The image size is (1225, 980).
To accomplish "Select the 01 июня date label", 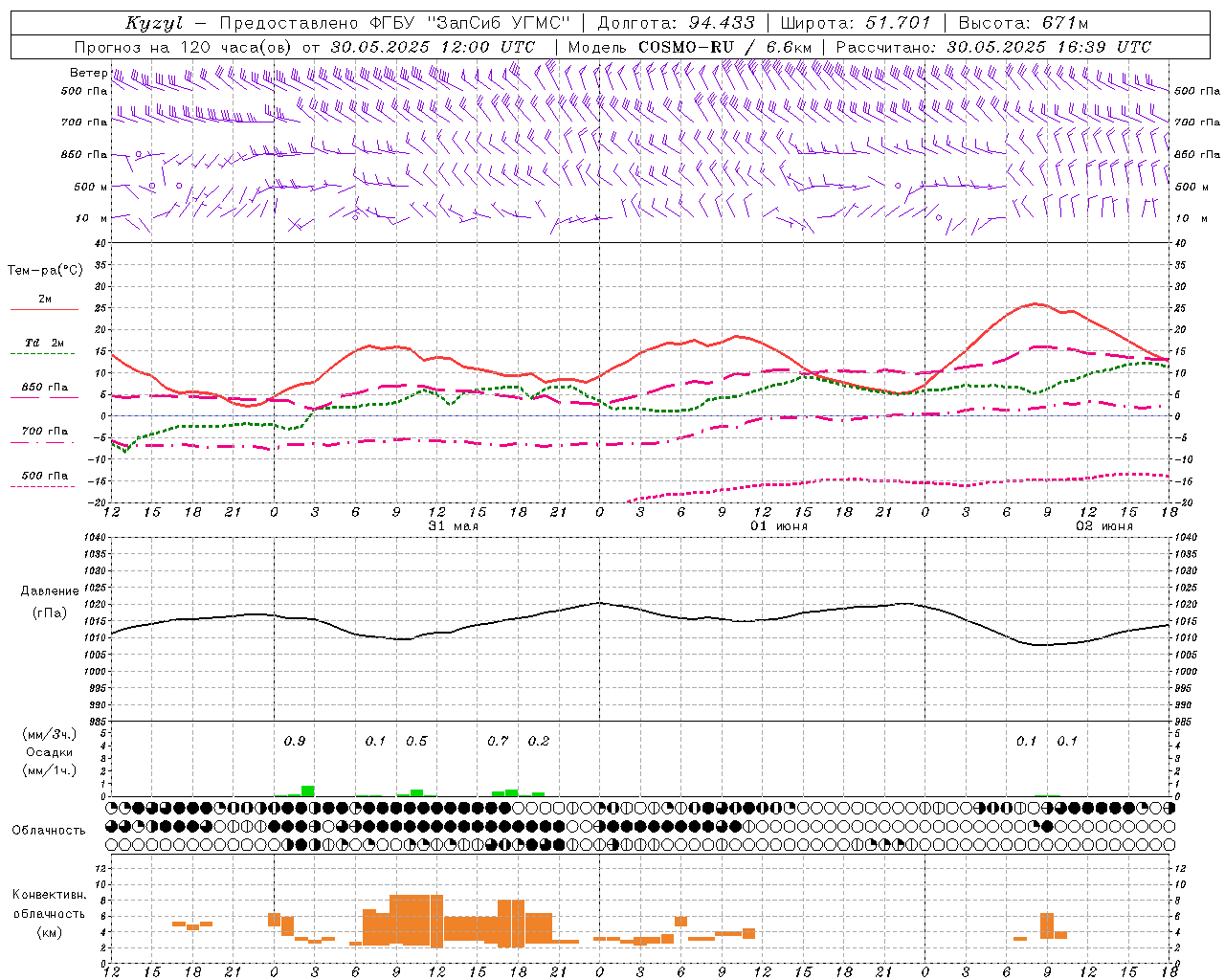I will pos(778,526).
